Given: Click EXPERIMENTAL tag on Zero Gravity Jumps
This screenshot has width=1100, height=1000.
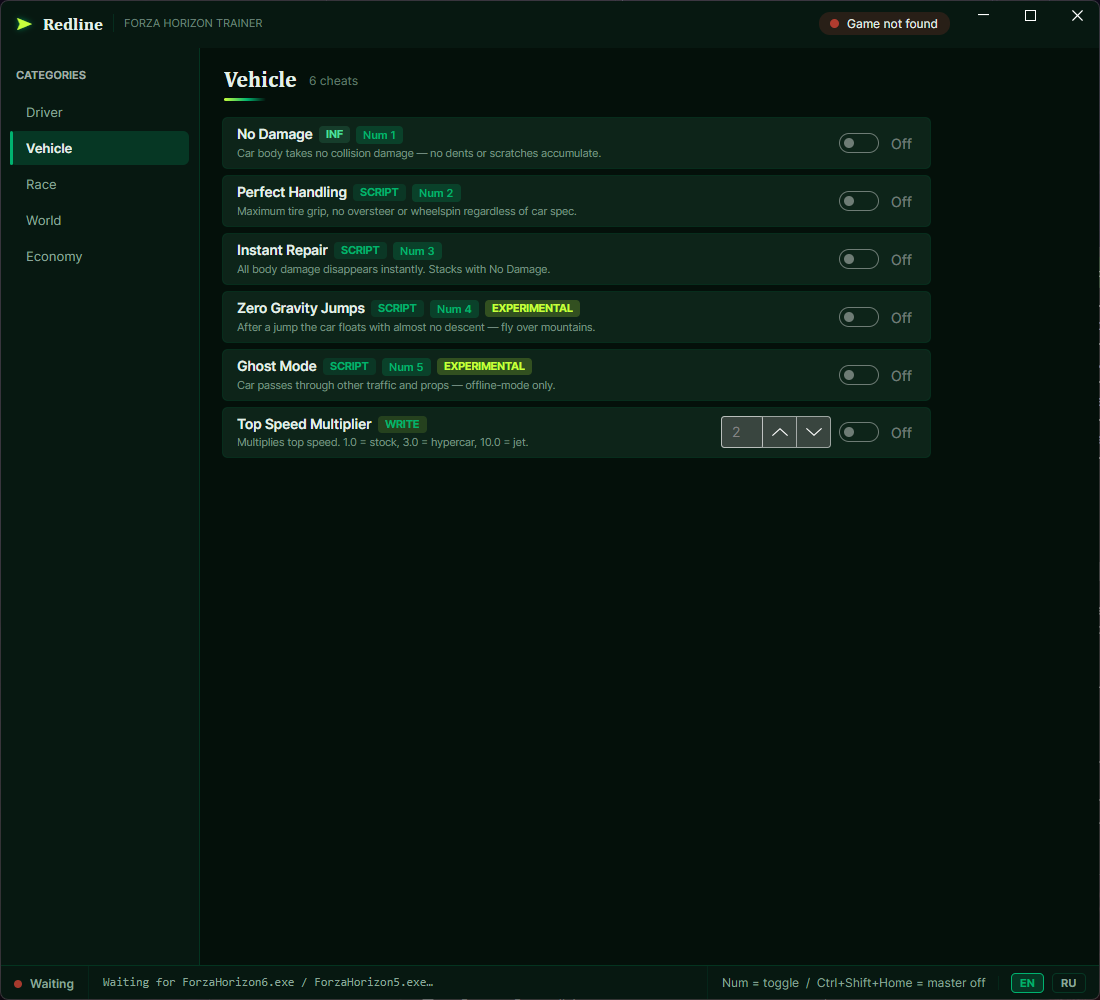Looking at the screenshot, I should [532, 308].
